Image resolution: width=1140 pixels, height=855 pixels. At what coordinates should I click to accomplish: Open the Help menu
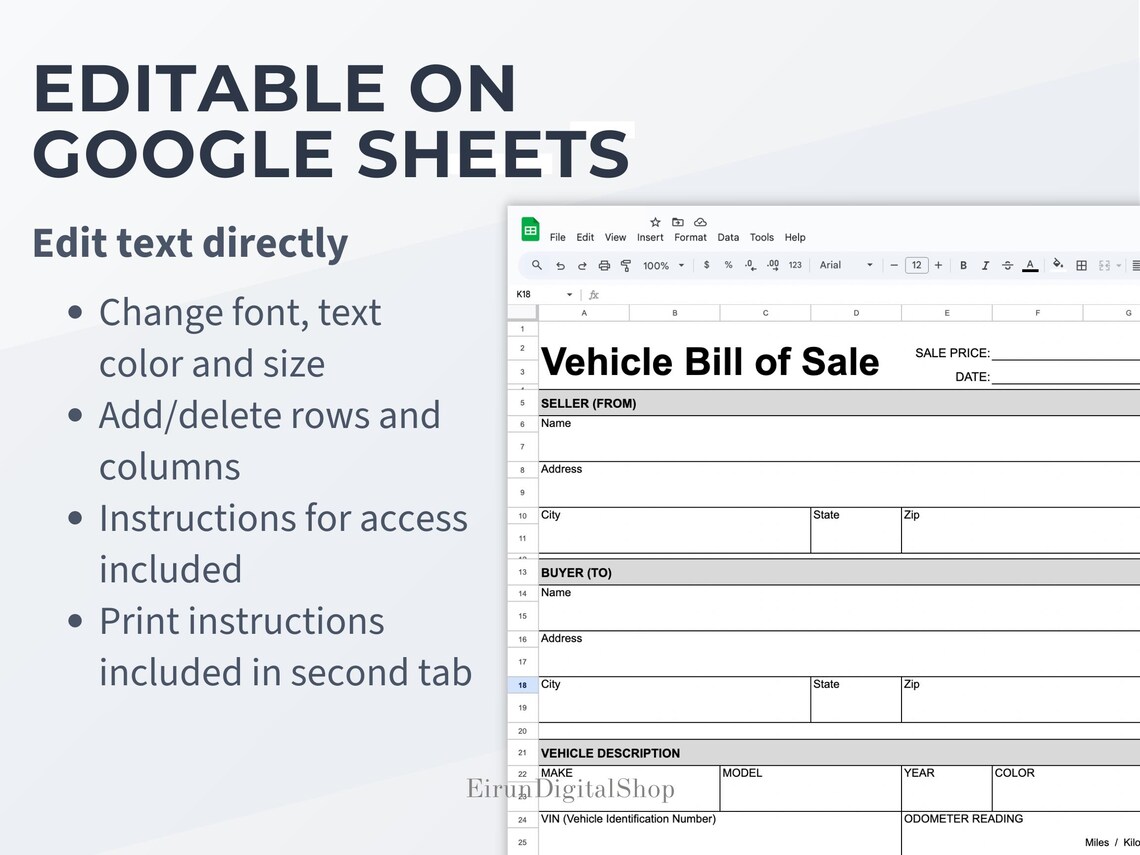coord(795,238)
